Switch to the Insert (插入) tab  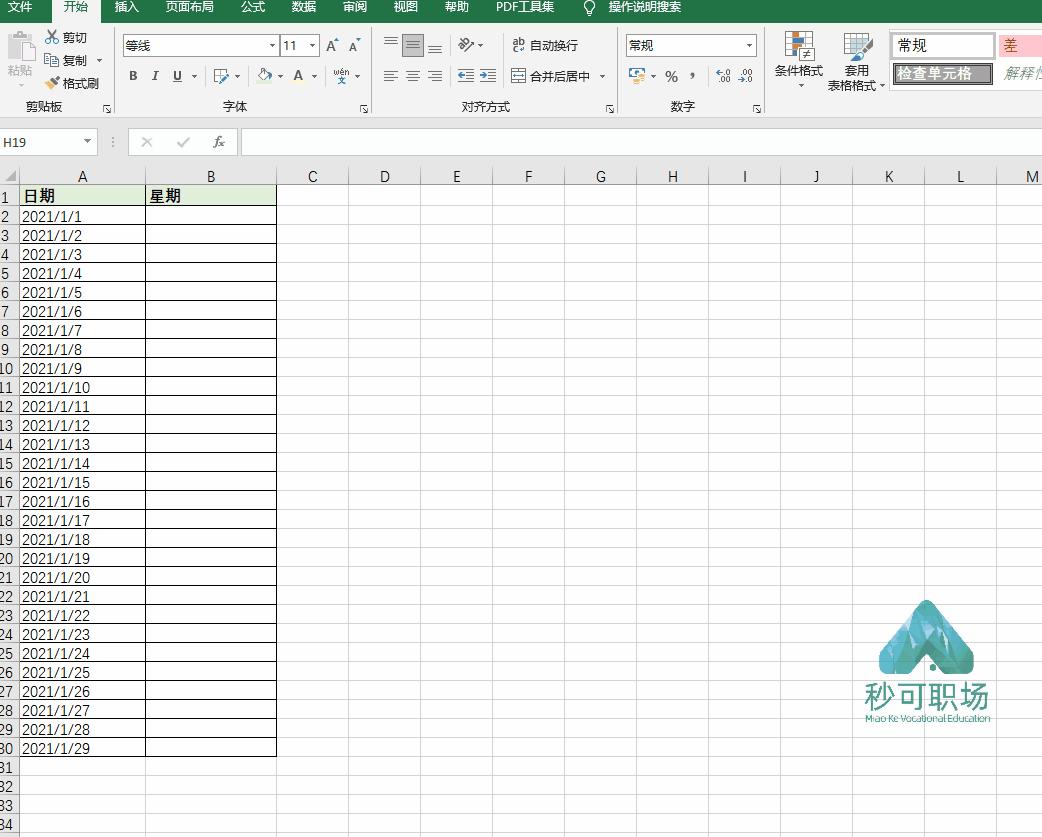(127, 7)
